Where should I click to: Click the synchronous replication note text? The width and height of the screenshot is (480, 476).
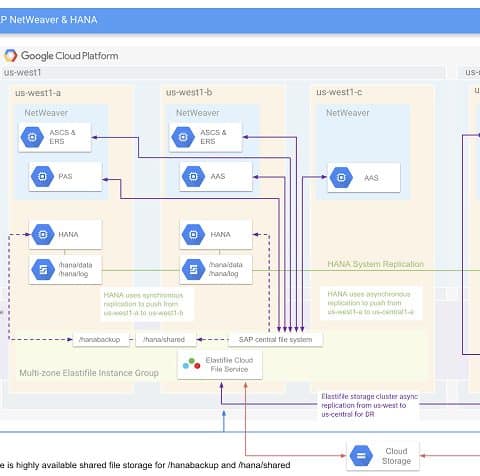pyautogui.click(x=143, y=304)
